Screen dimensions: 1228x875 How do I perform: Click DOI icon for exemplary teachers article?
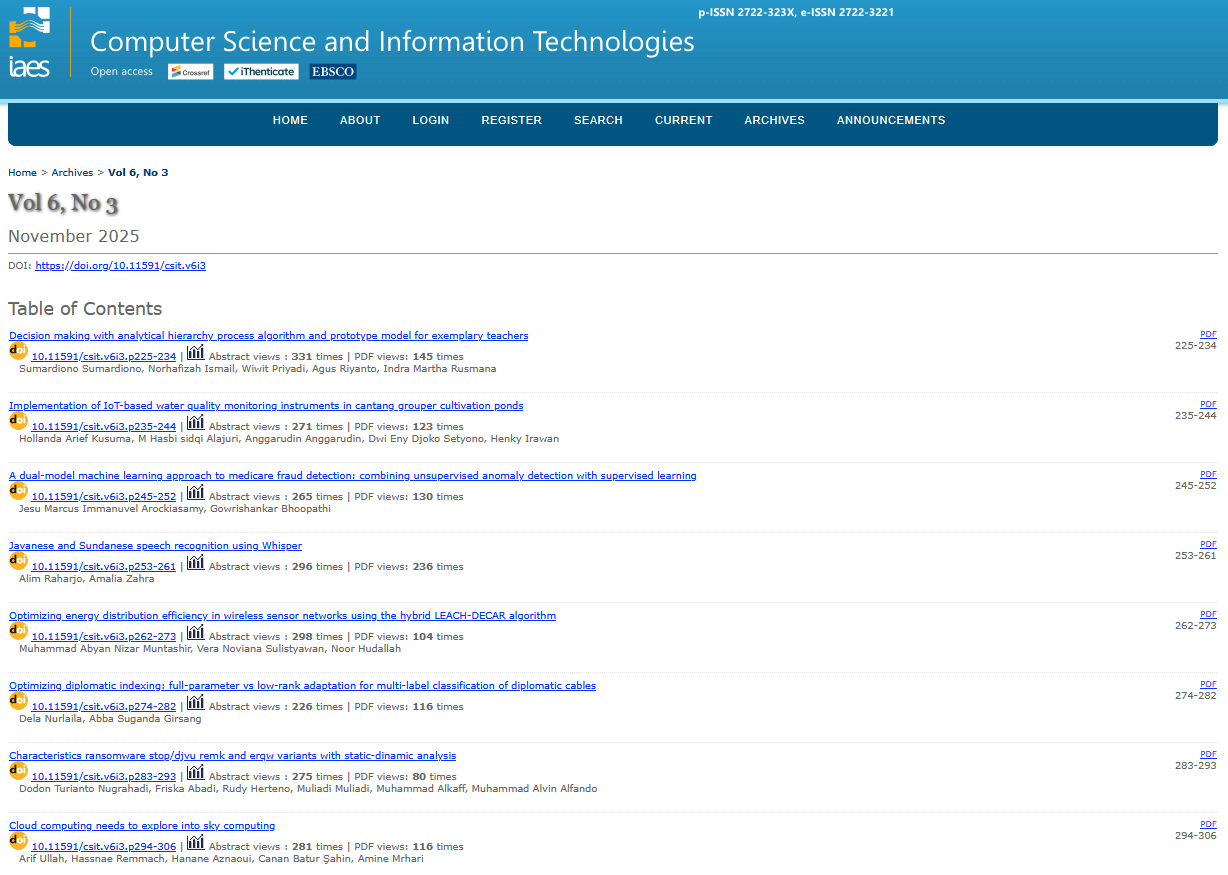[x=18, y=351]
